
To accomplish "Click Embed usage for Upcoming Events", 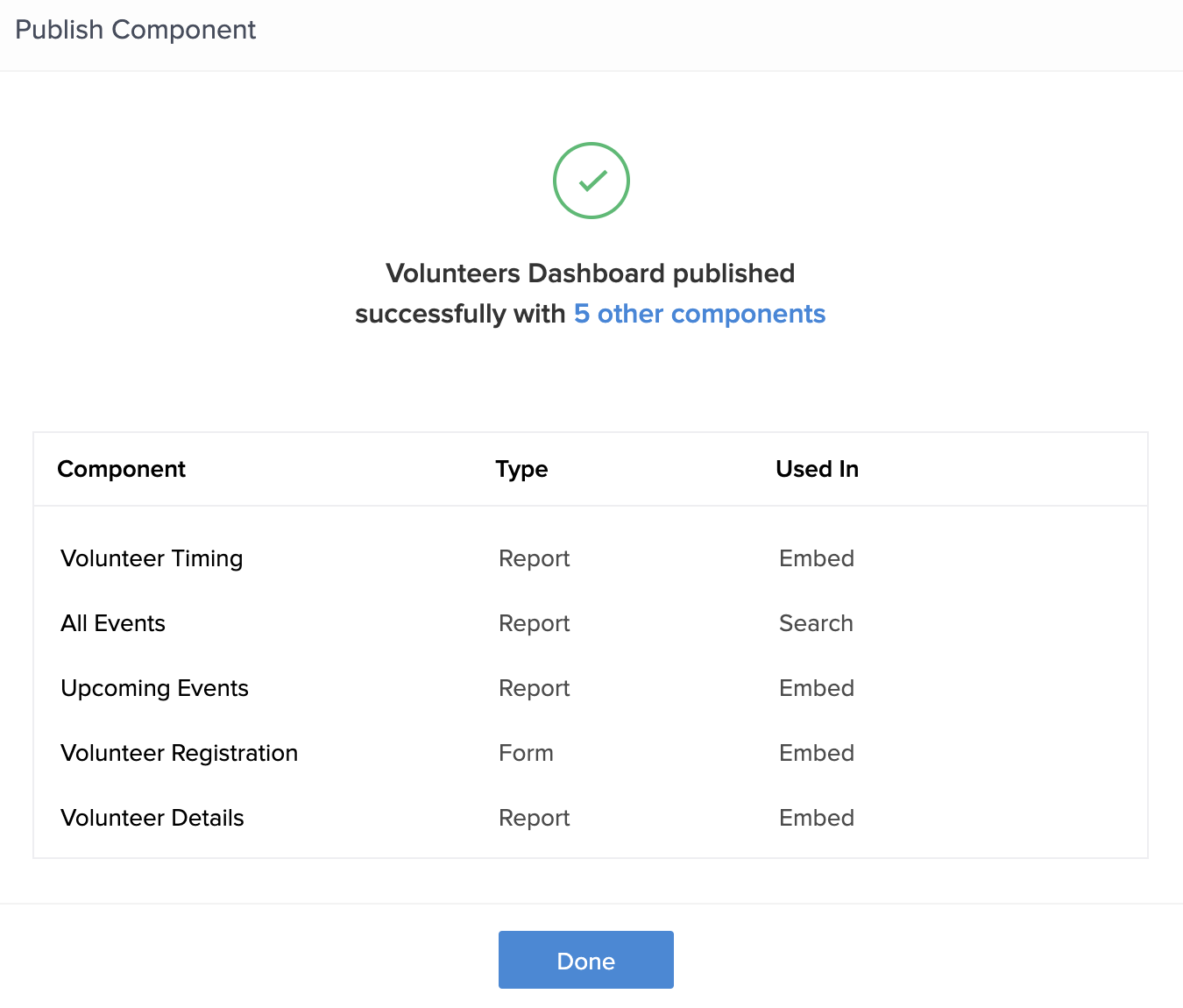I will coord(816,688).
